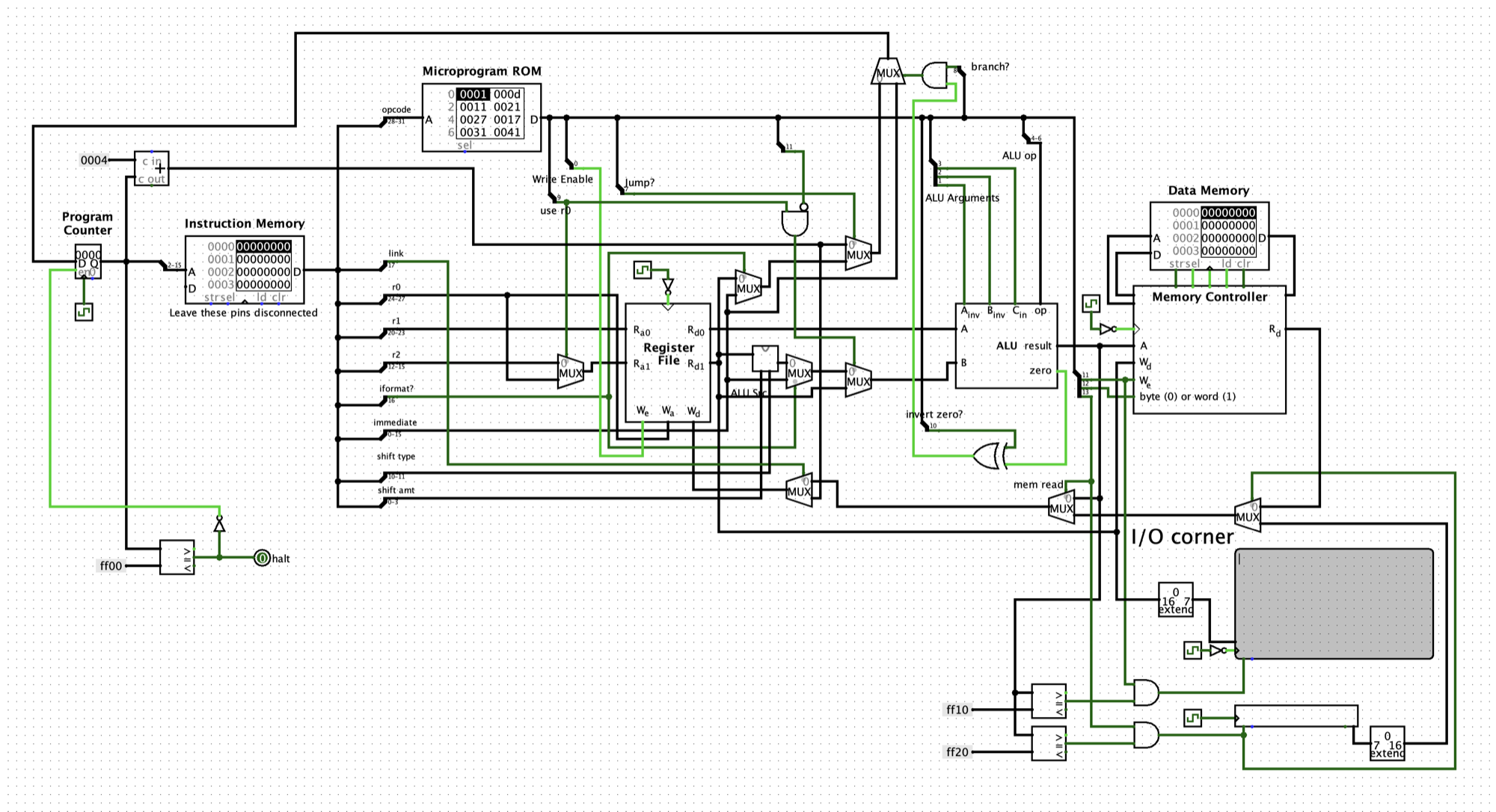Image resolution: width=1496 pixels, height=812 pixels.
Task: Select the Instruction Memory component
Action: tap(245, 270)
